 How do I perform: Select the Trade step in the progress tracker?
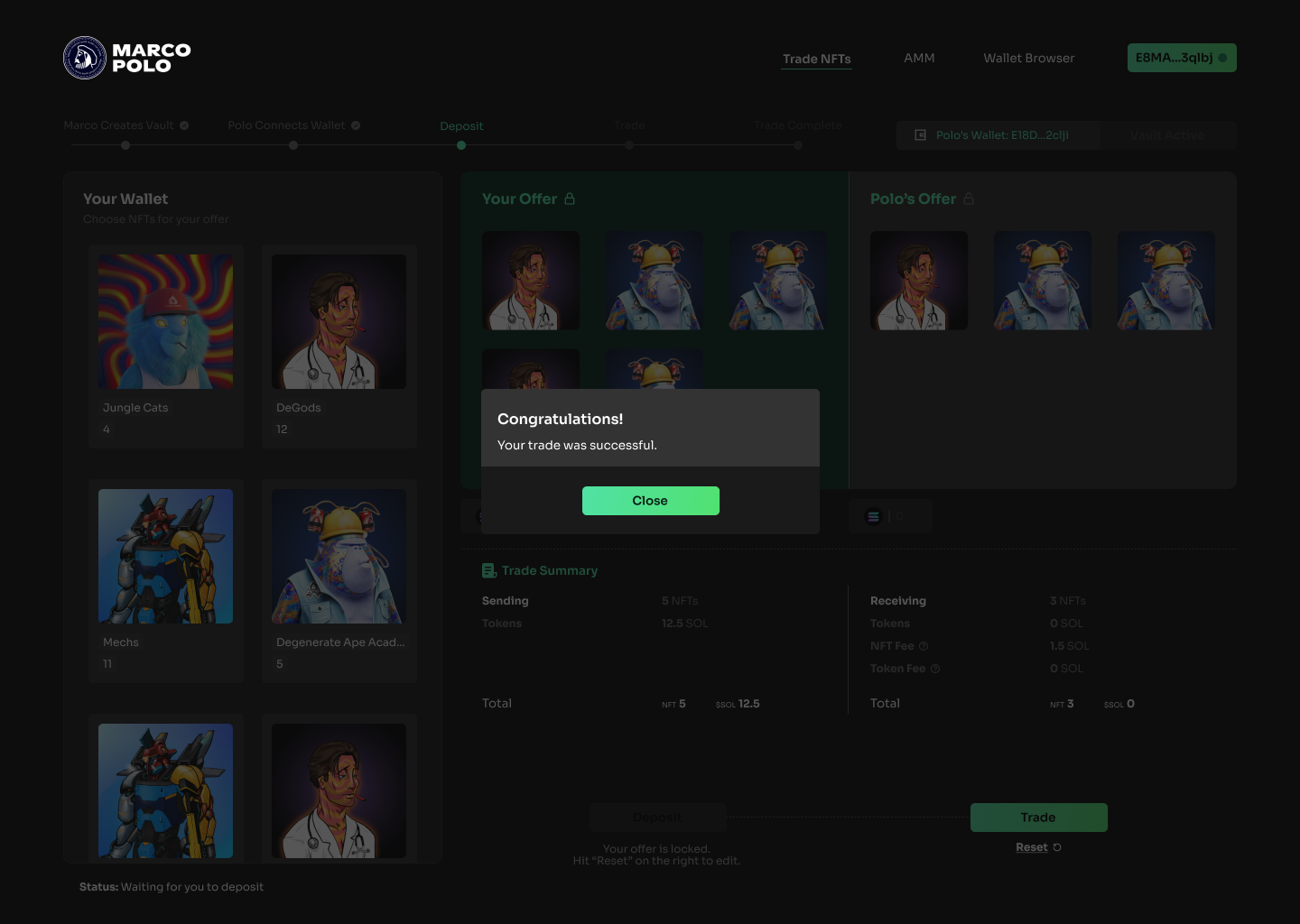tap(629, 125)
